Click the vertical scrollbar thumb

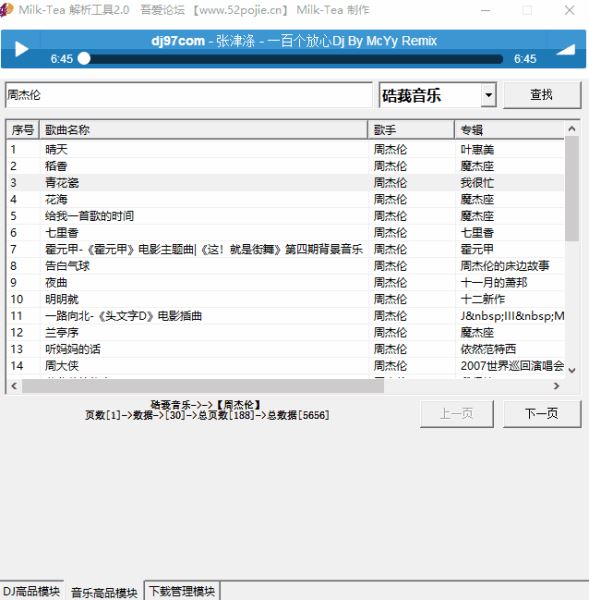[572, 189]
